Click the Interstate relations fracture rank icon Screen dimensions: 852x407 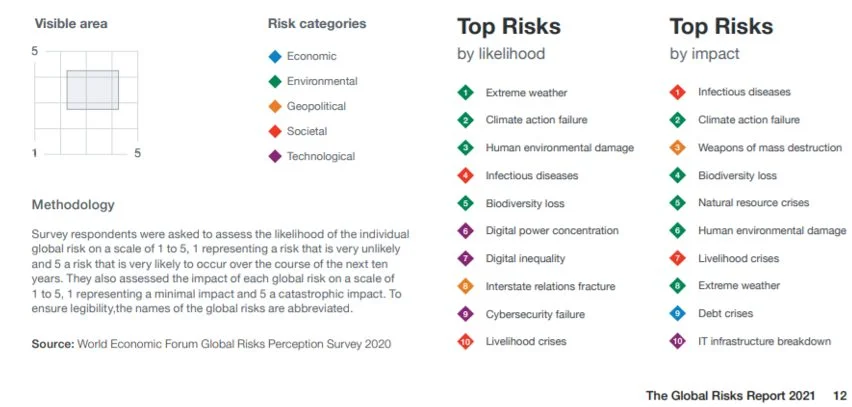tap(465, 286)
